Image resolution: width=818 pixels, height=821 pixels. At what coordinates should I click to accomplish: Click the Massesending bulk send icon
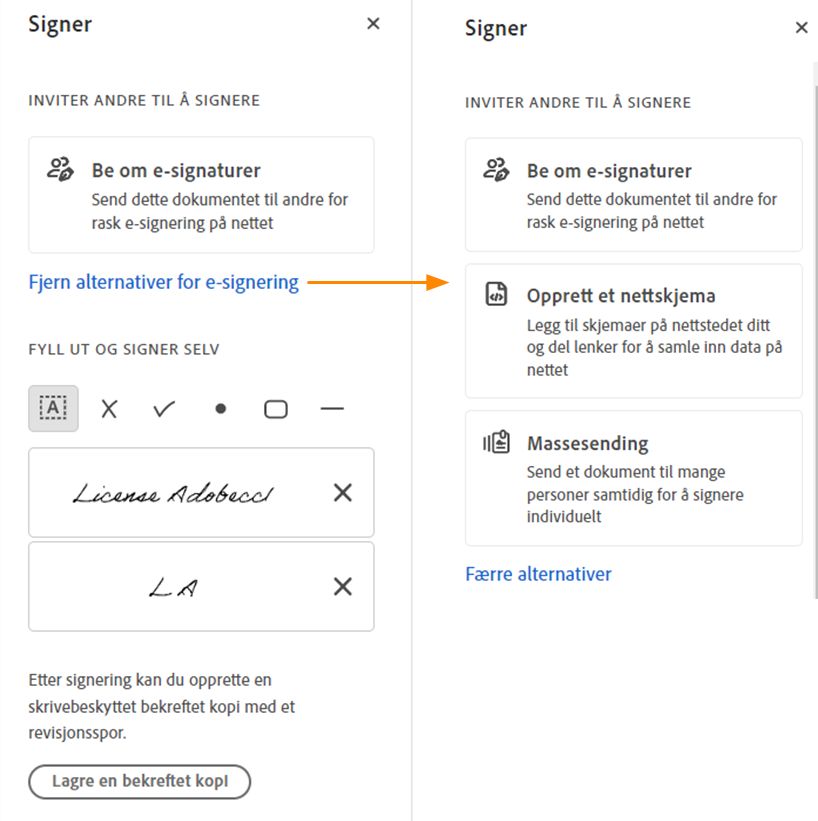(496, 442)
